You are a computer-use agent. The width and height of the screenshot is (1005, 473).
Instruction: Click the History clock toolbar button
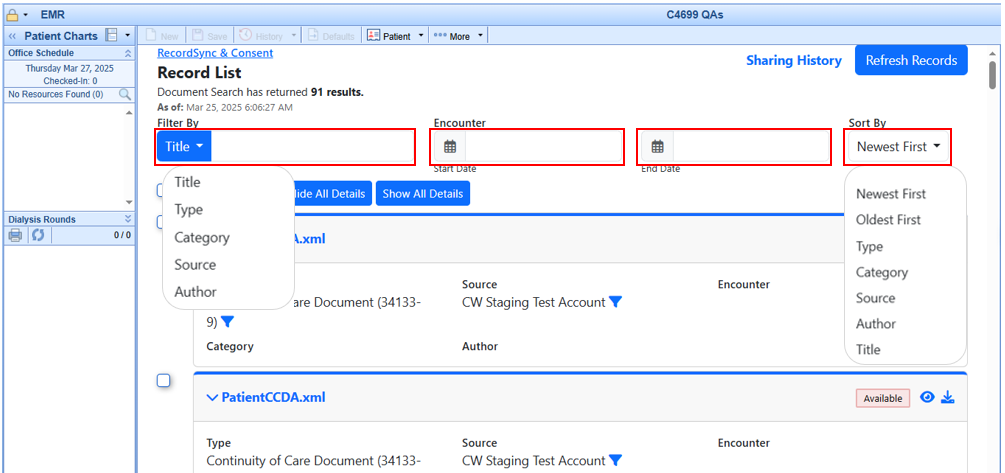(x=263, y=37)
